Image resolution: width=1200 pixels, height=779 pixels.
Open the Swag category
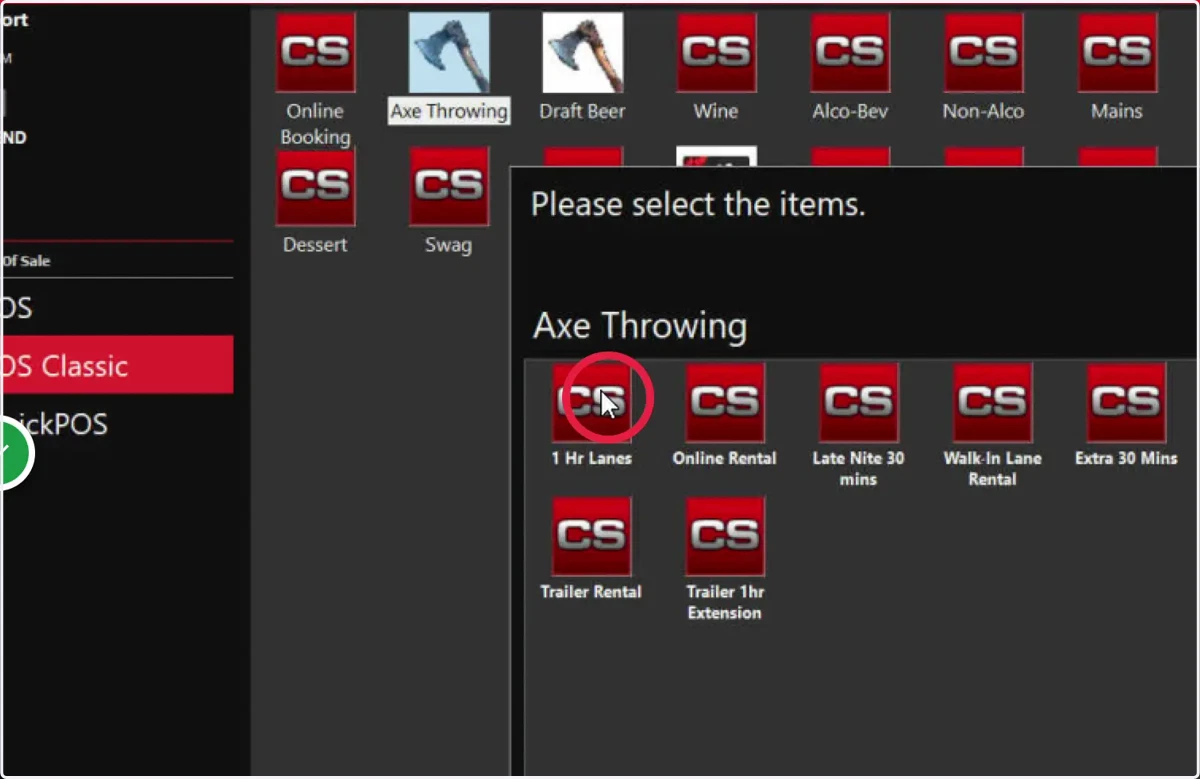click(x=449, y=187)
